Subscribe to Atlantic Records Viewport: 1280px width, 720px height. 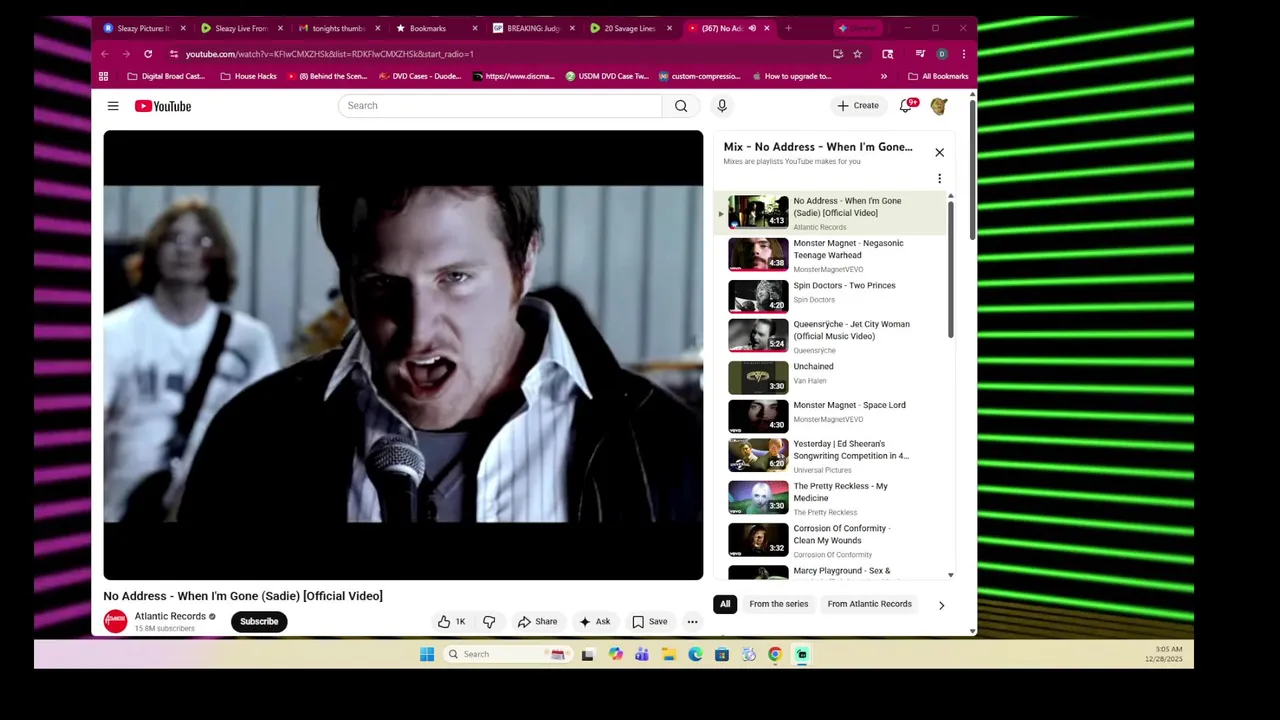[x=259, y=621]
